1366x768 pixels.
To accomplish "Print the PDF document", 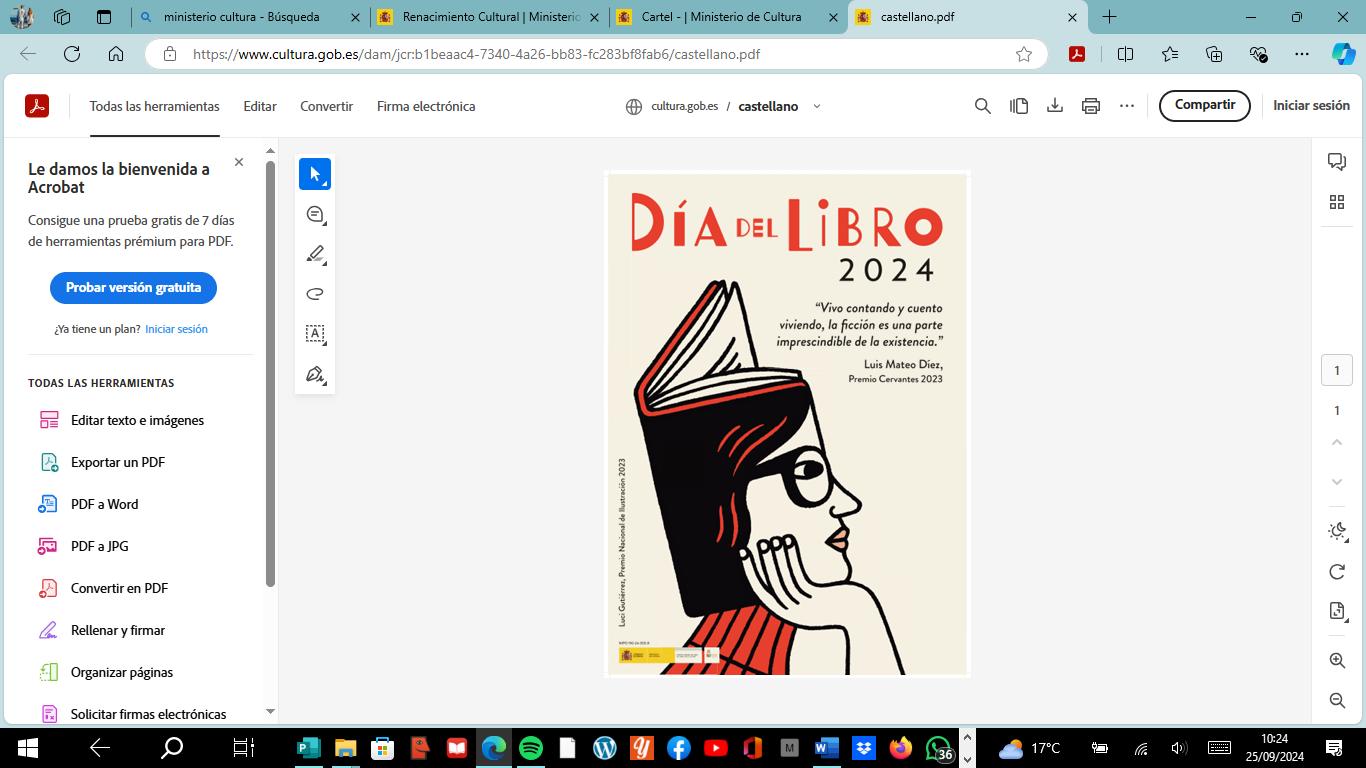I will pos(1091,106).
